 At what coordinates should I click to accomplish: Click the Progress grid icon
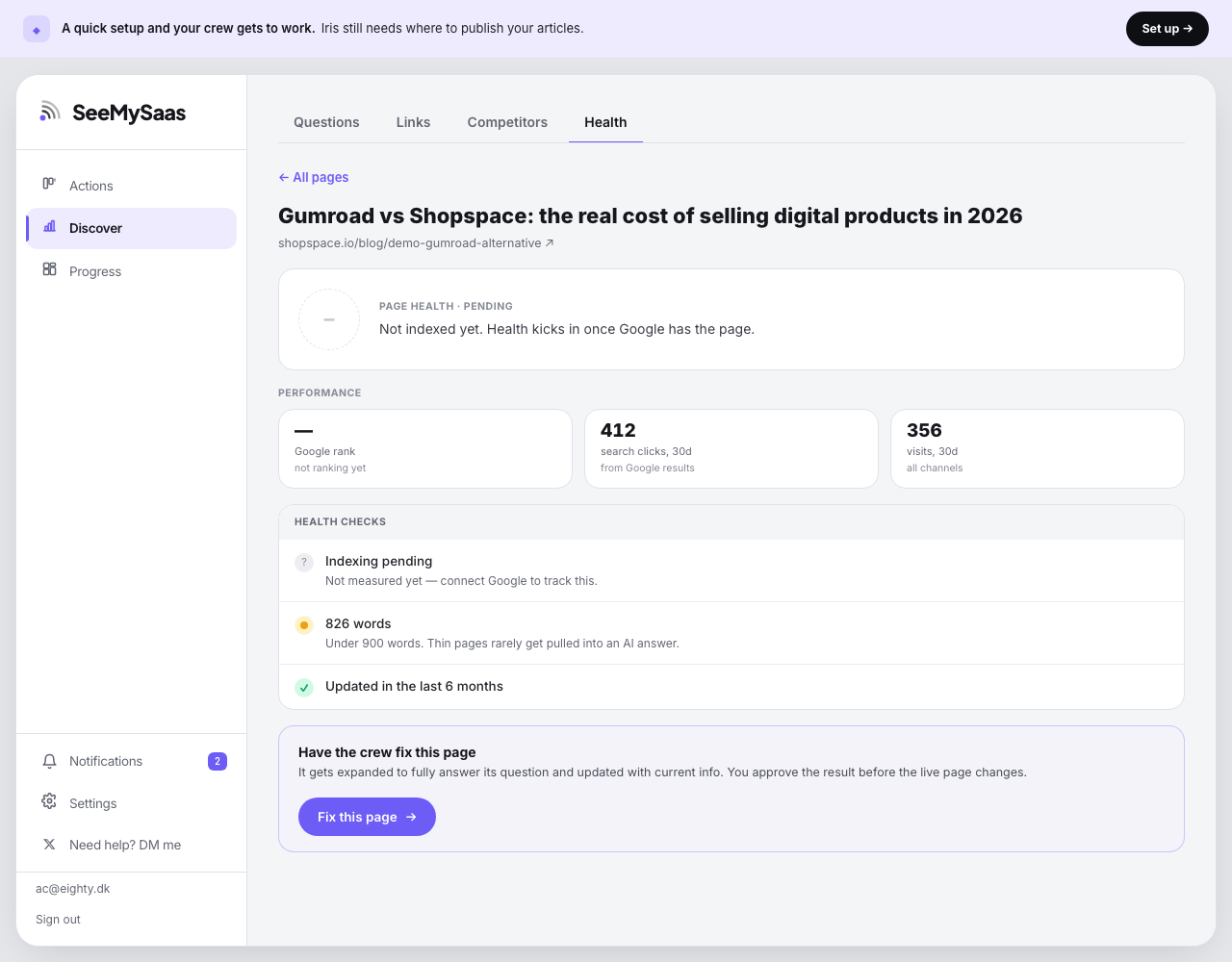(49, 269)
